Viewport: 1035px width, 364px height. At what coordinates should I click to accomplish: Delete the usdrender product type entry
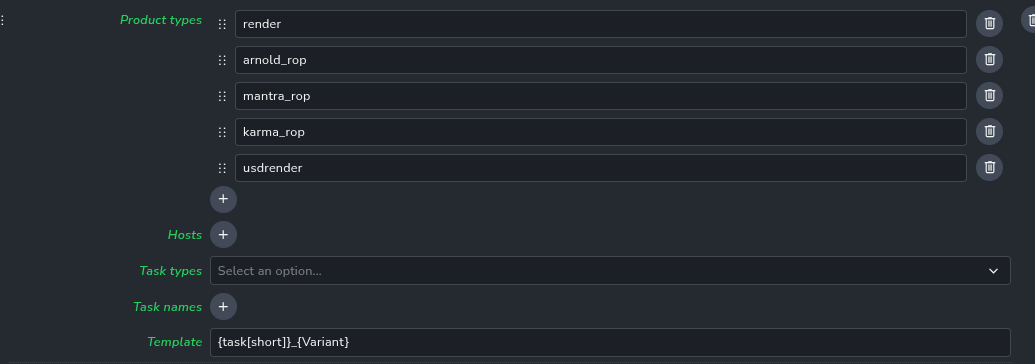[x=989, y=168]
